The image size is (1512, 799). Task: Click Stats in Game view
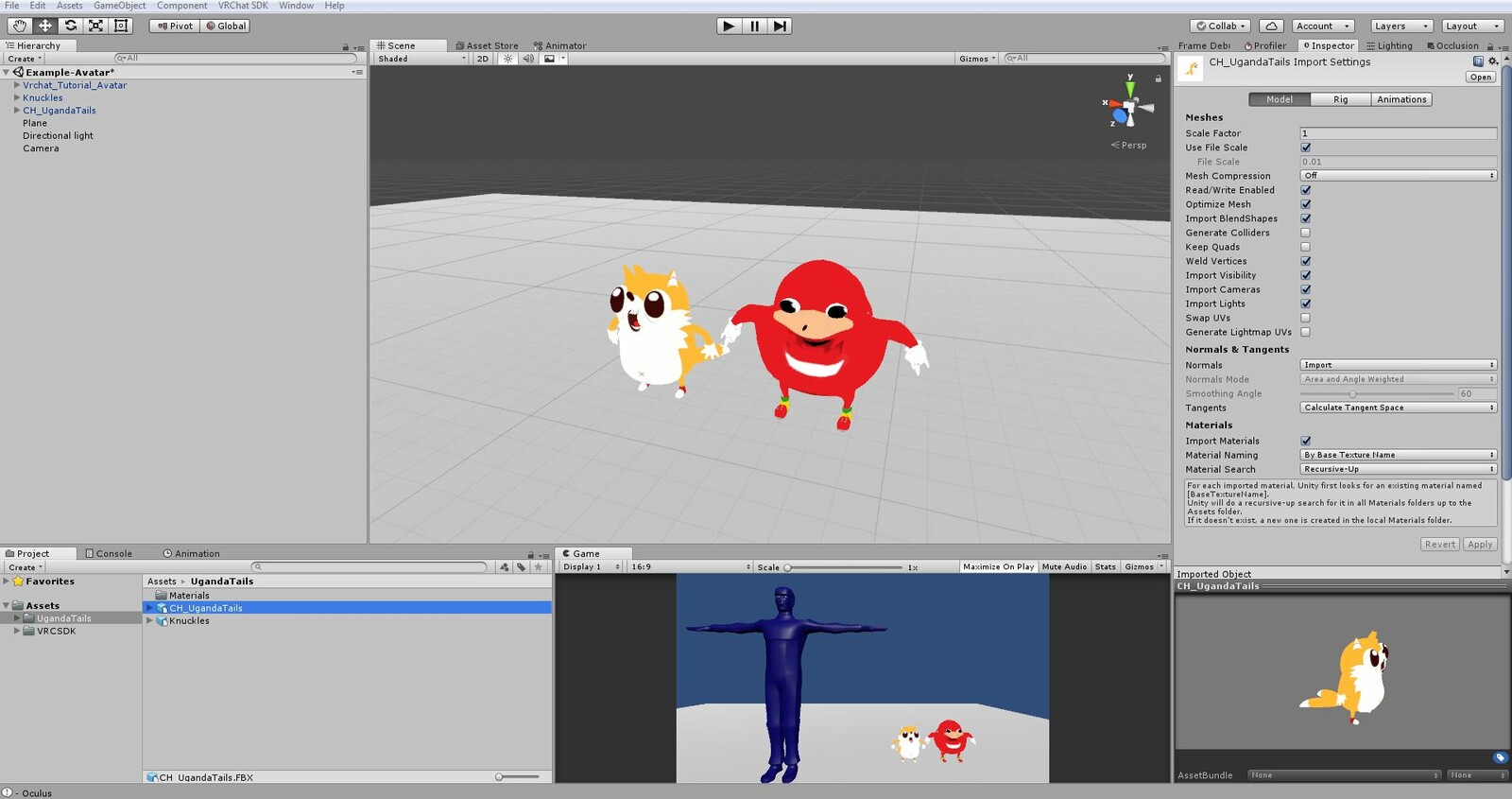1106,567
